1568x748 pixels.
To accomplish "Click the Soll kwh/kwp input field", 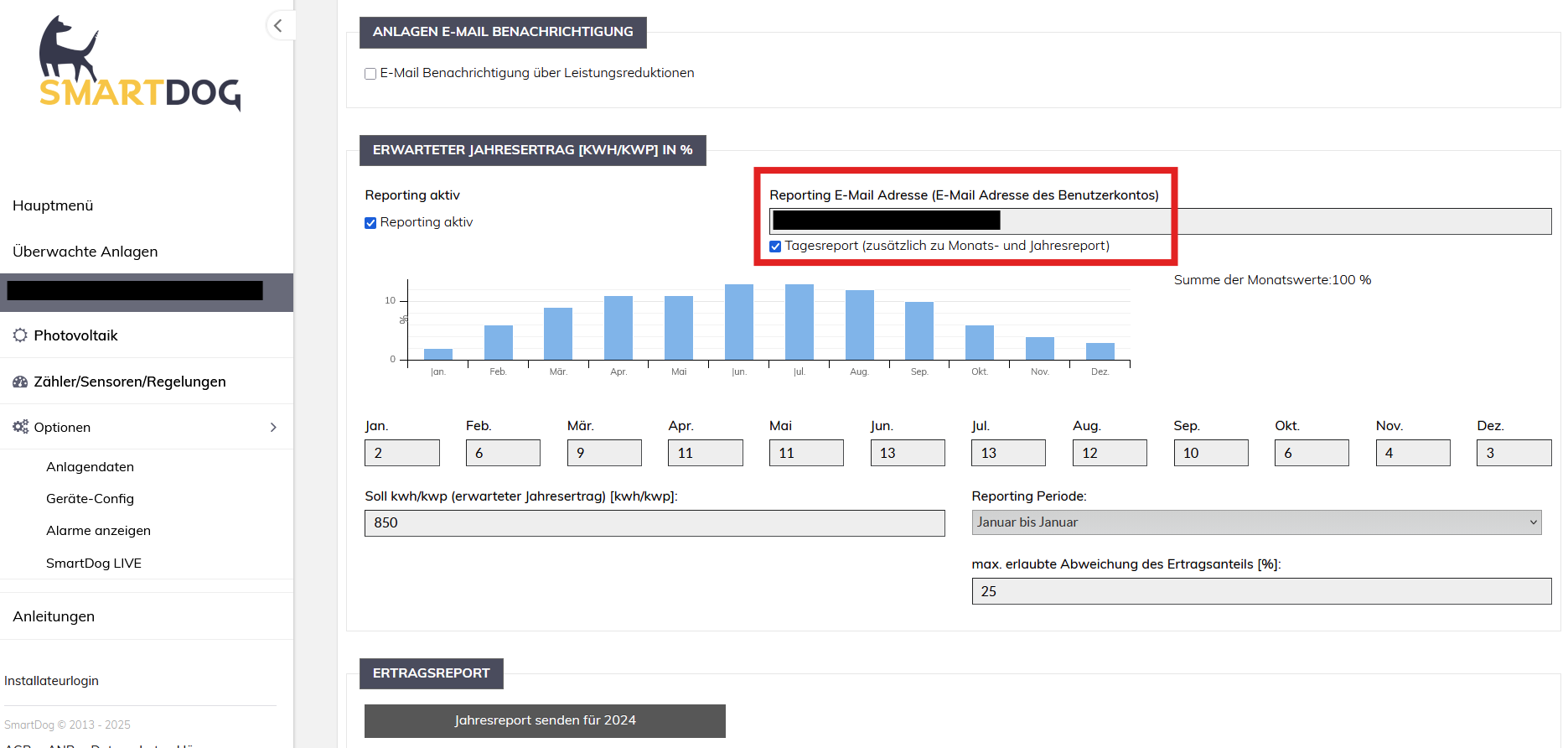I will (654, 523).
